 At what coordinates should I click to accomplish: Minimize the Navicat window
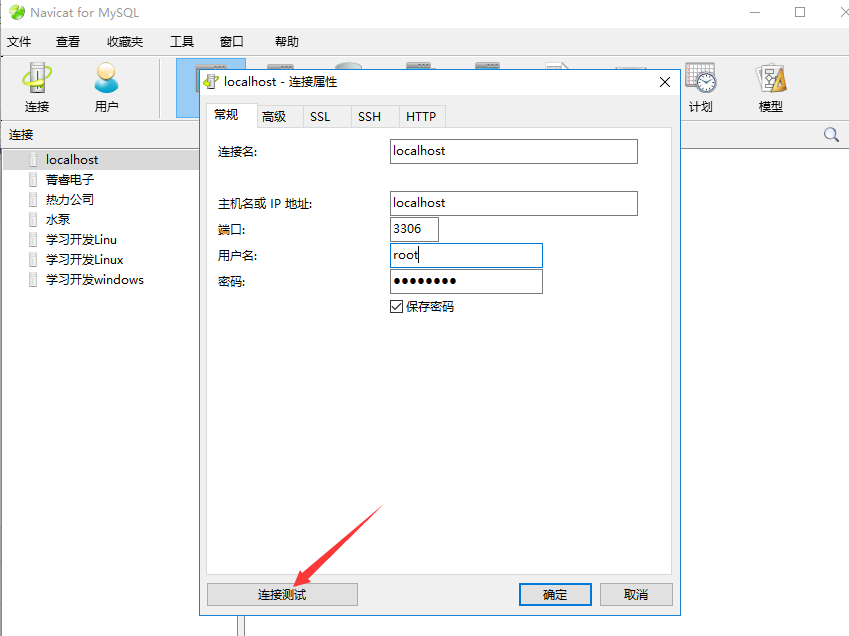pos(755,12)
